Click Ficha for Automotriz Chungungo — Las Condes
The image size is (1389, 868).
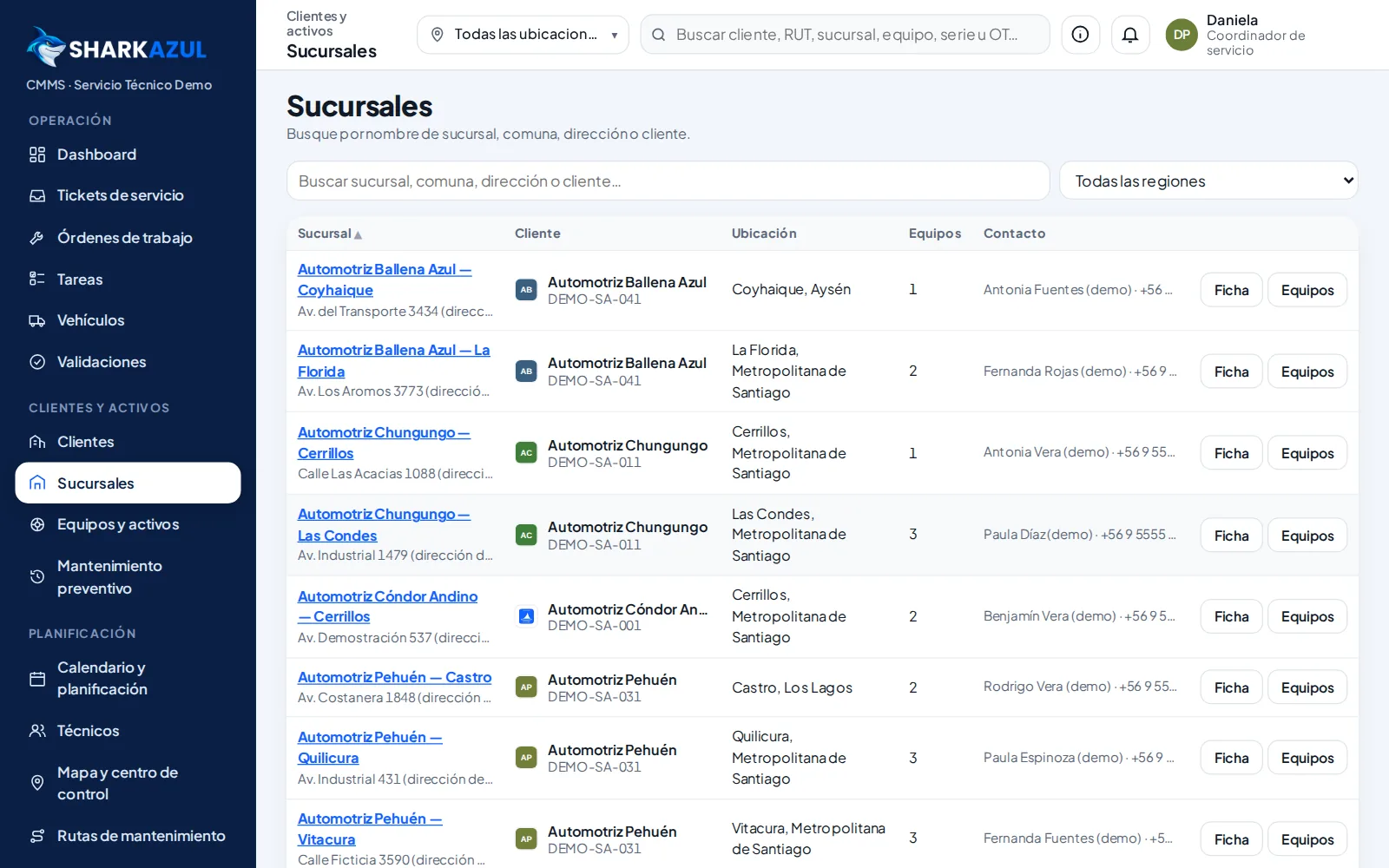(1231, 536)
